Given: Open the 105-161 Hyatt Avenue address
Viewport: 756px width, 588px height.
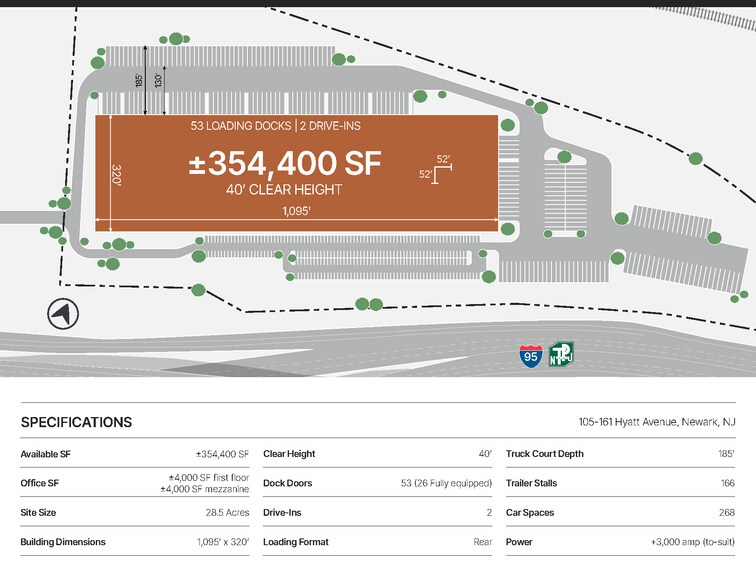Looking at the screenshot, I should tap(657, 422).
